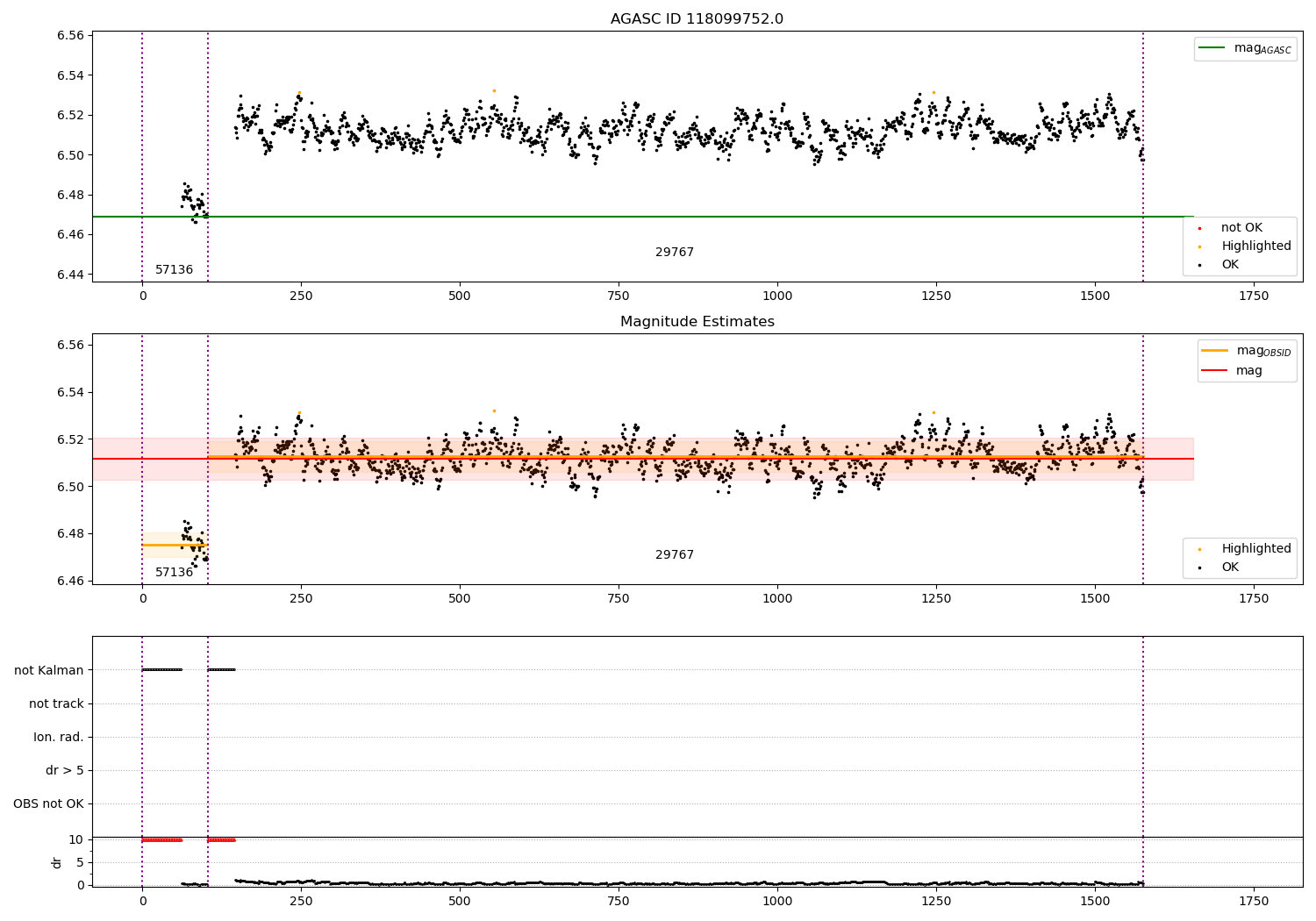The width and height of the screenshot is (1316, 921).
Task: Click the "not OK" legend entry
Action: point(1241,227)
